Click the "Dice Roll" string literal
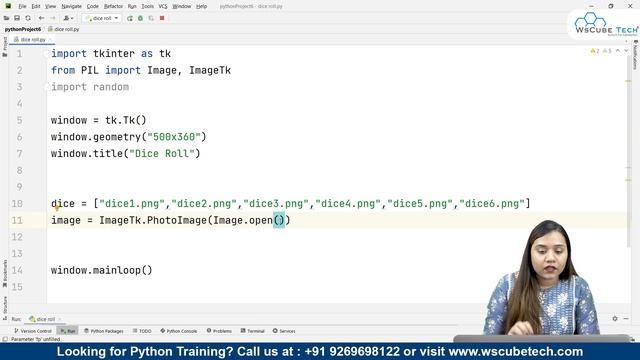Image resolution: width=640 pixels, height=360 pixels. [x=162, y=153]
